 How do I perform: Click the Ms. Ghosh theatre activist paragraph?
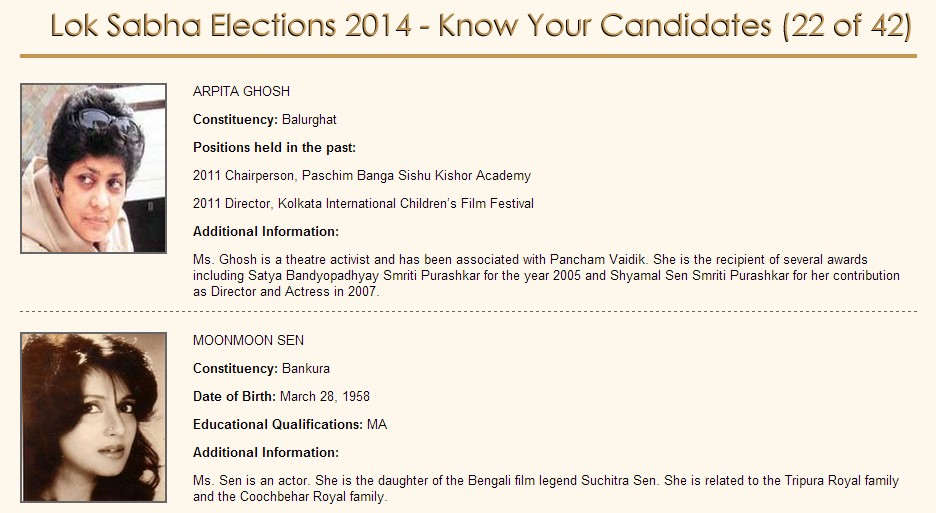545,275
